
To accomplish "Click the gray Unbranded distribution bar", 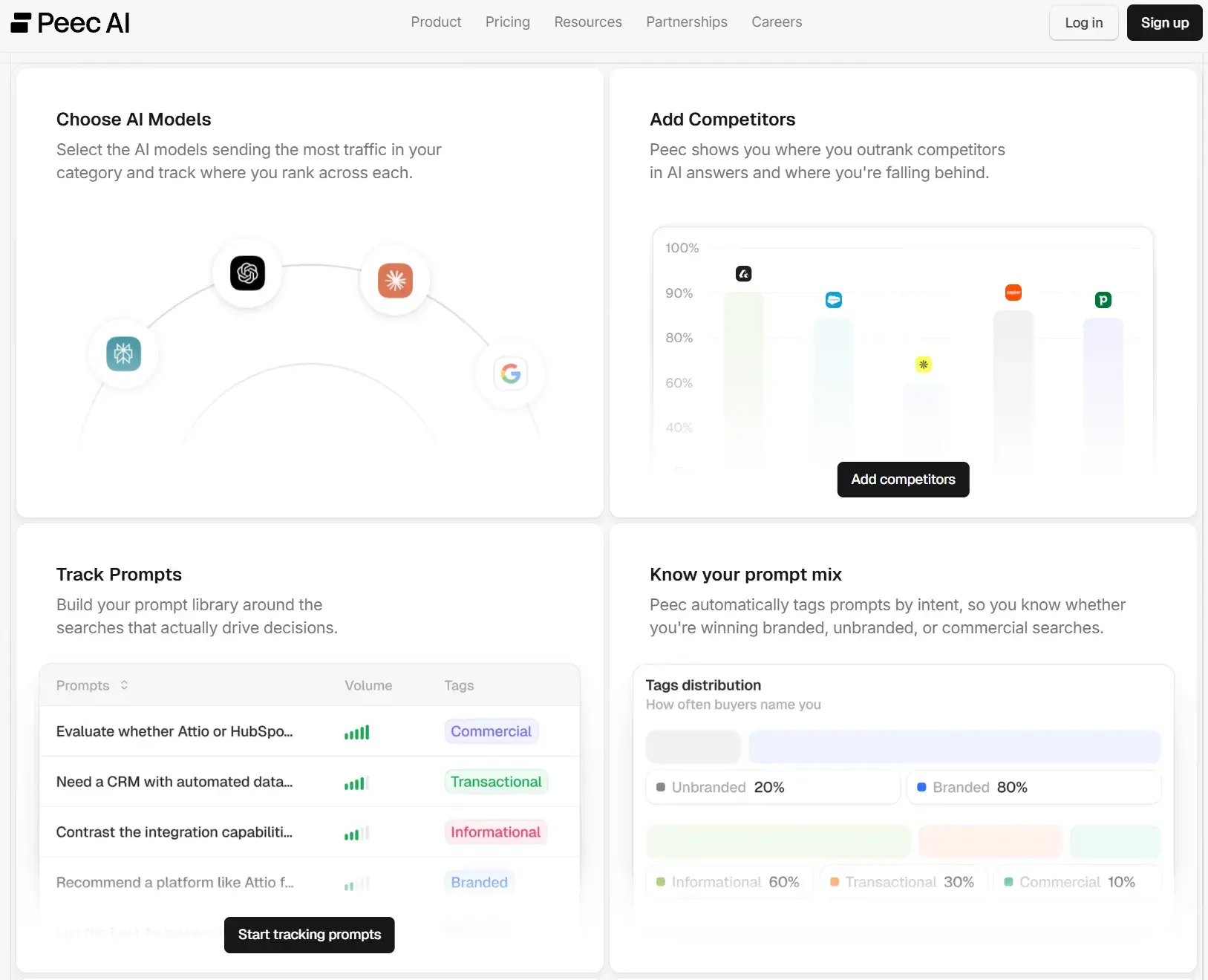I will click(693, 747).
